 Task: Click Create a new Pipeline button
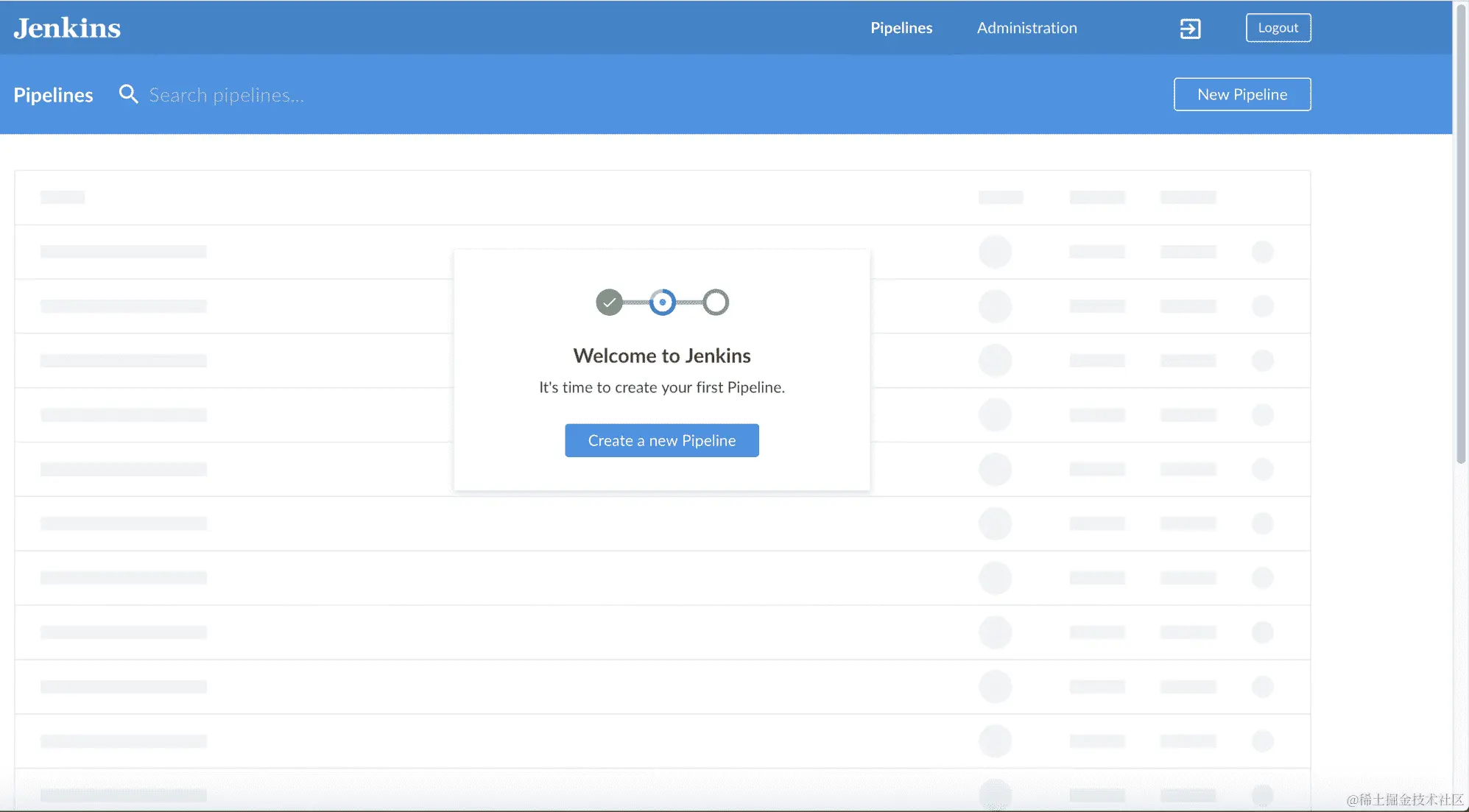661,440
